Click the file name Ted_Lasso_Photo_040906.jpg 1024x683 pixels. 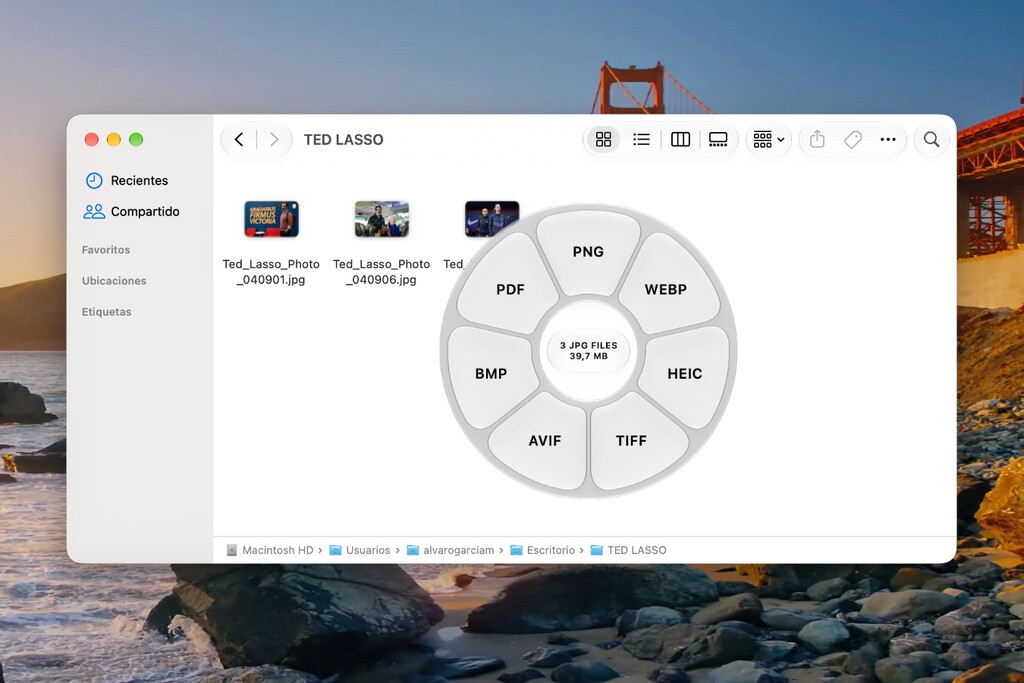point(381,272)
